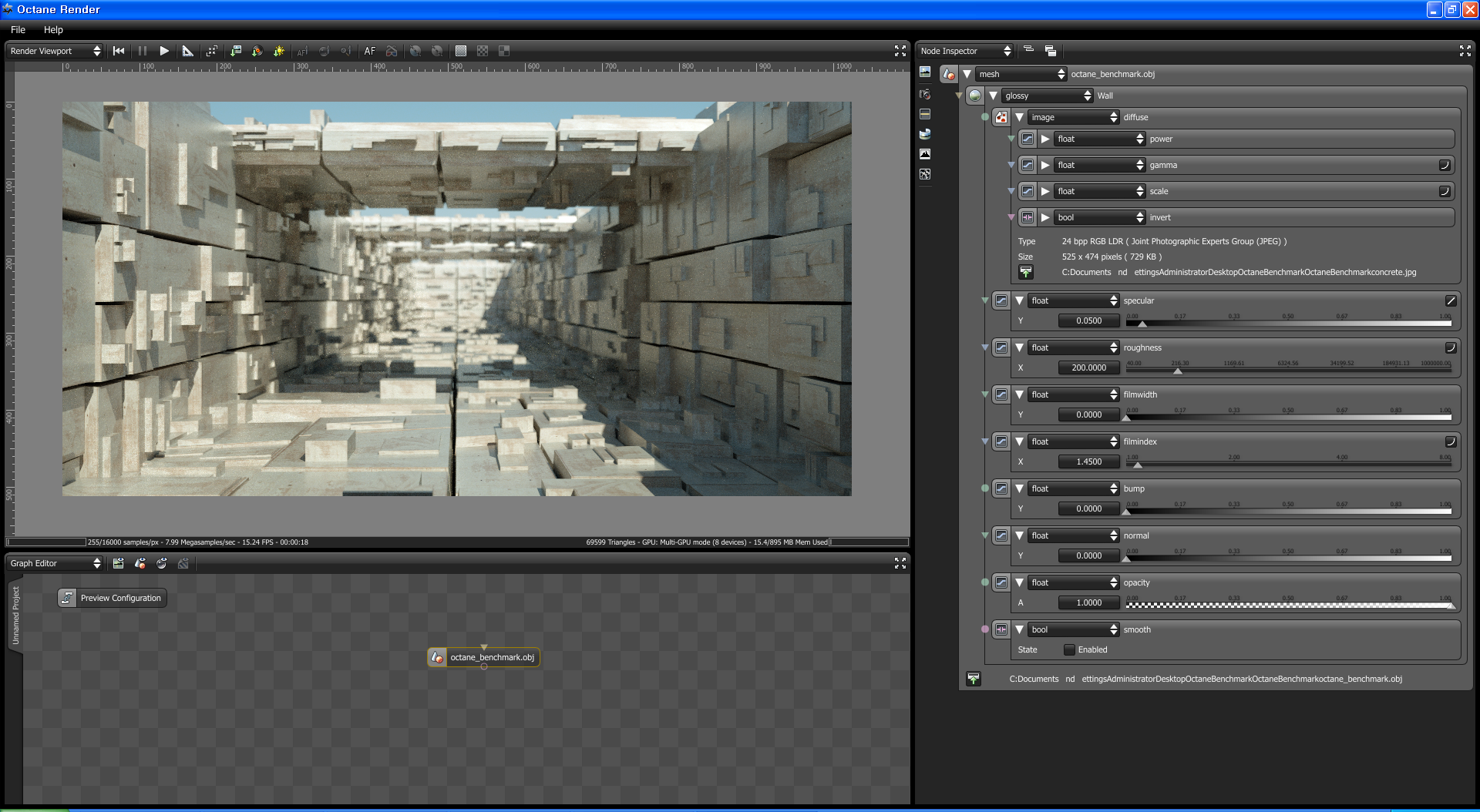Screen dimensions: 1480x812
Task: Click the collapse nodes icon in Node Inspector toolbar
Action: 1028,50
